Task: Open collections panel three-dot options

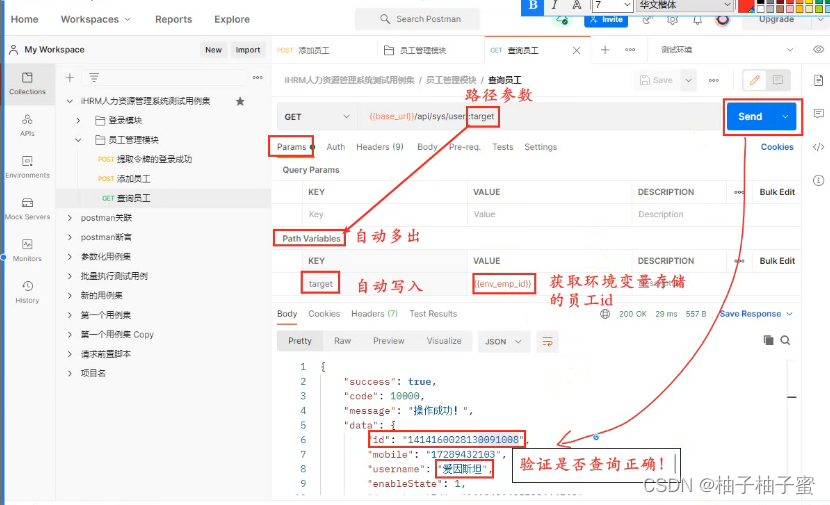Action: pyautogui.click(x=257, y=77)
